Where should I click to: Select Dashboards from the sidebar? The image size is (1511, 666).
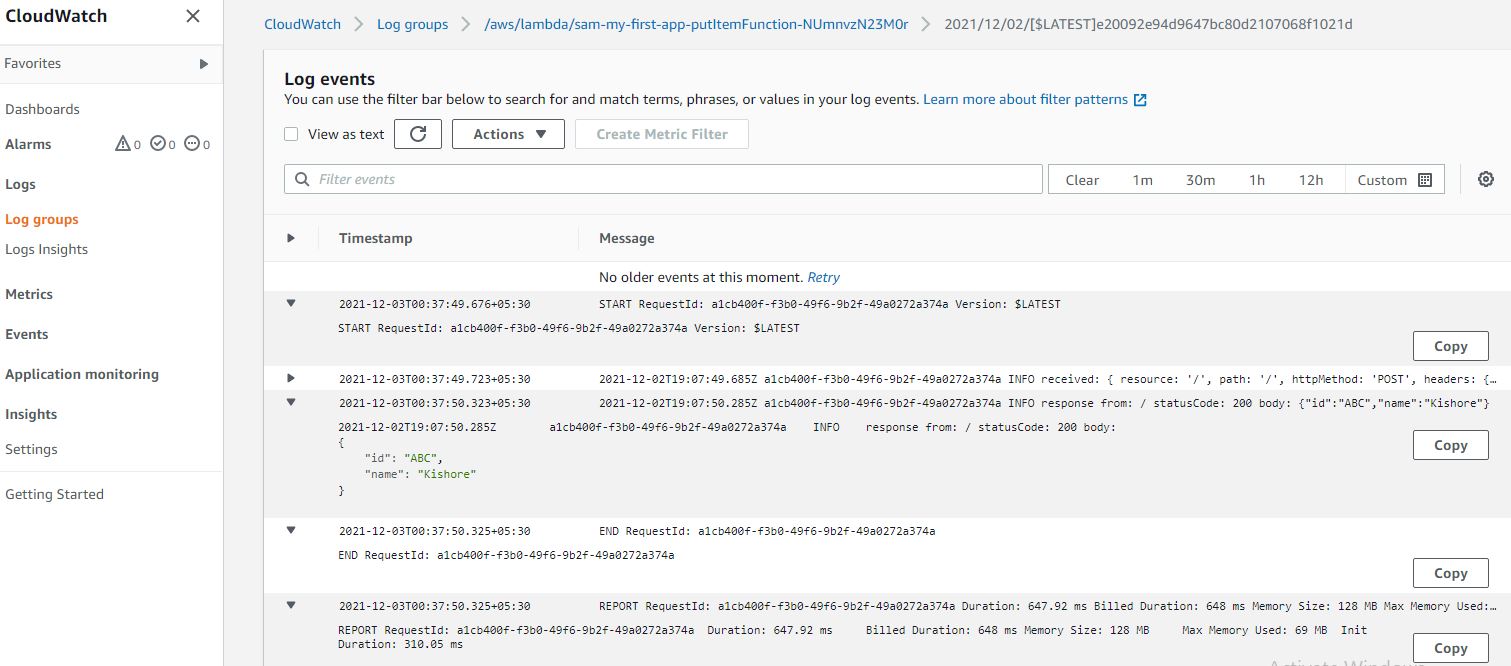42,109
